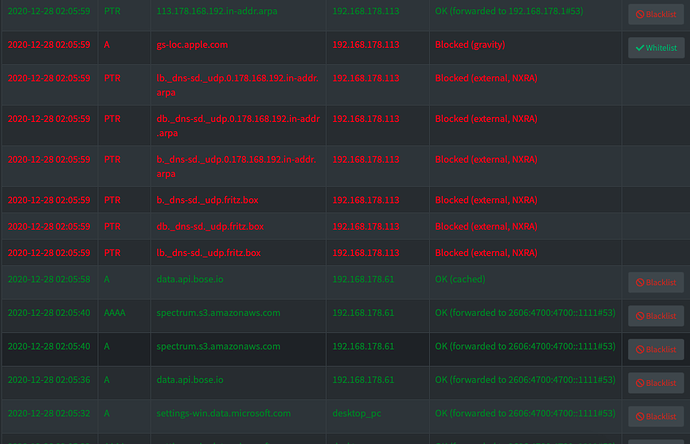Click client 192.168.178.113 on gs-loc.apple.com row
The image size is (690, 444).
[x=366, y=44]
